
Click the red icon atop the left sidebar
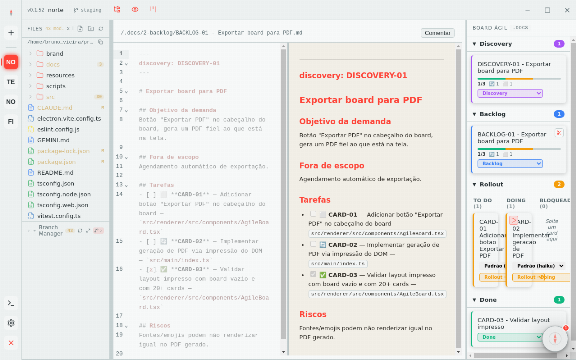tap(11, 13)
